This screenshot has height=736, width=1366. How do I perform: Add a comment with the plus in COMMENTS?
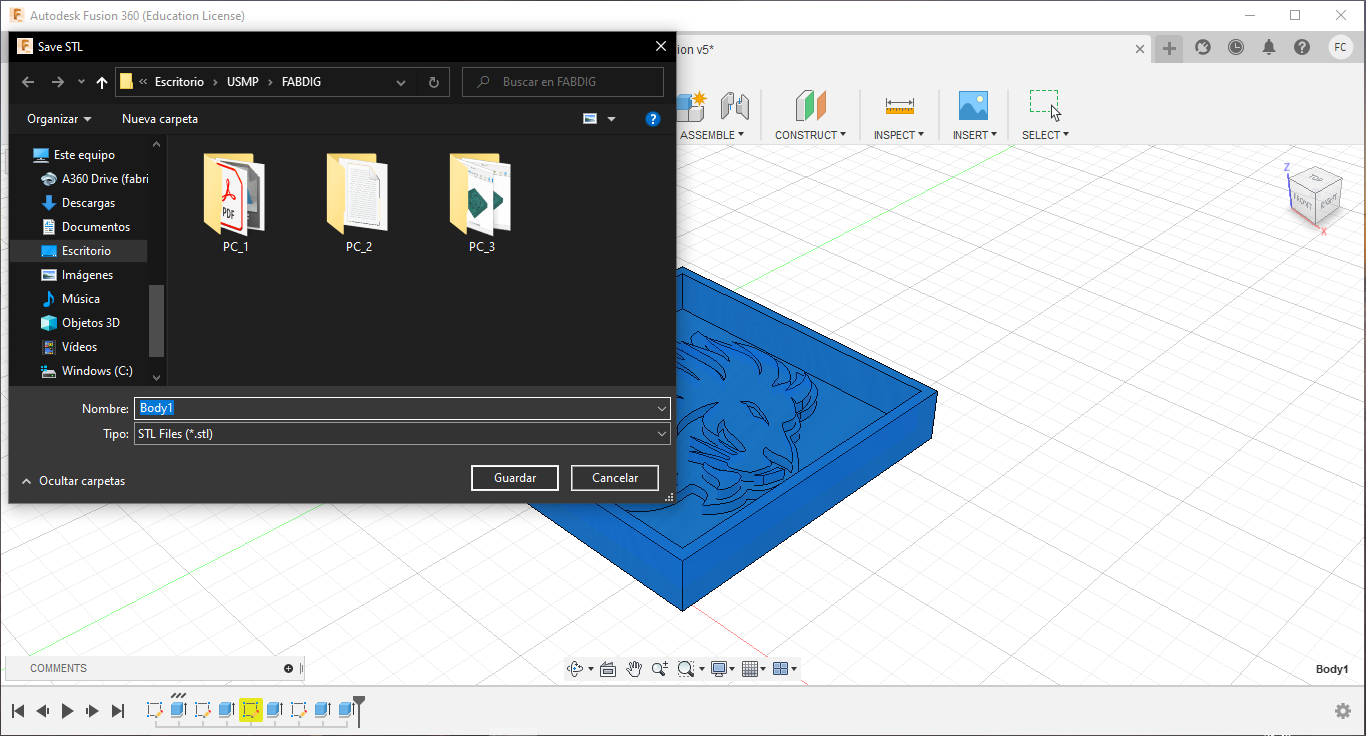click(289, 668)
